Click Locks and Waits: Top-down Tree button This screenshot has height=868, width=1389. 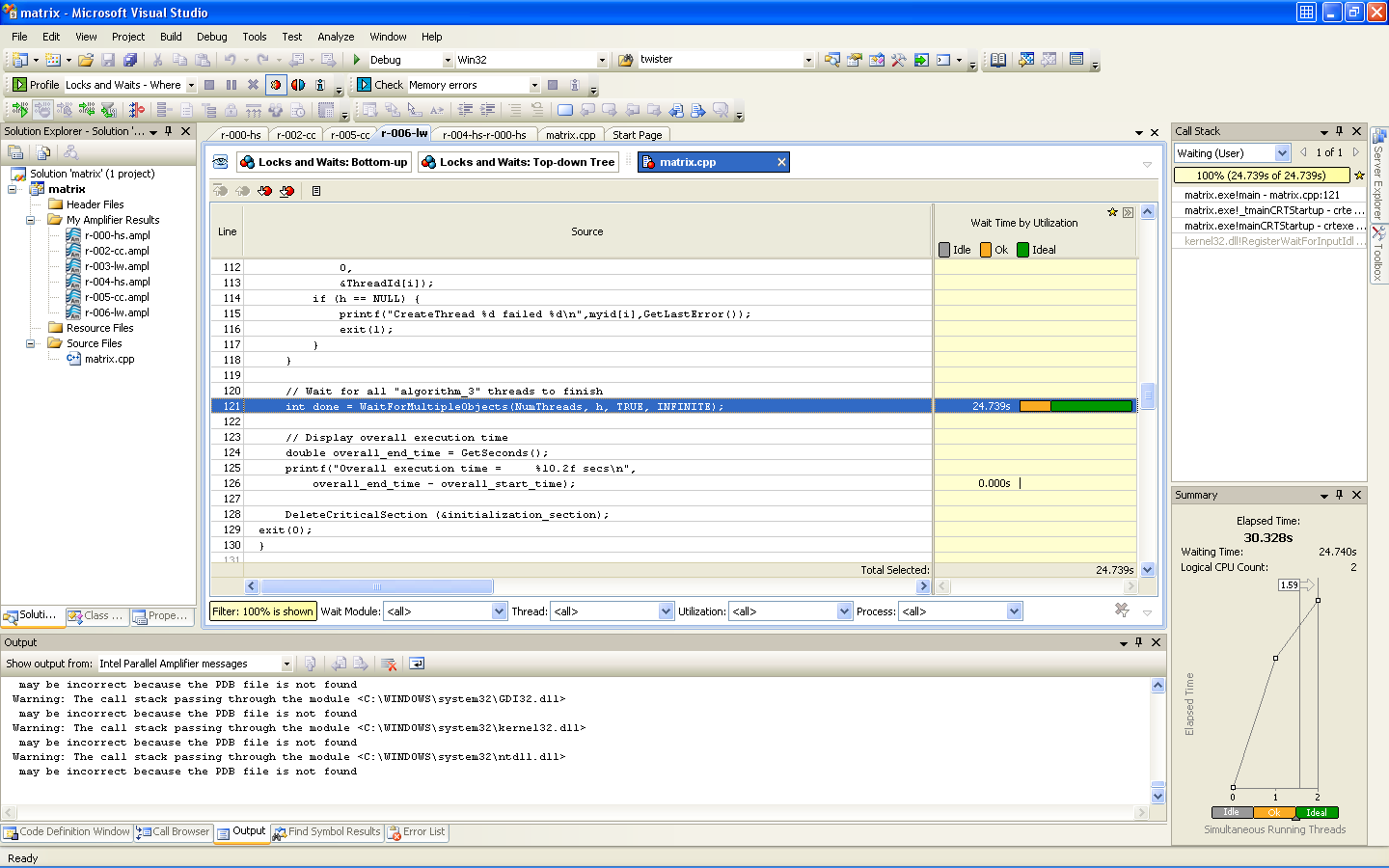click(x=518, y=162)
